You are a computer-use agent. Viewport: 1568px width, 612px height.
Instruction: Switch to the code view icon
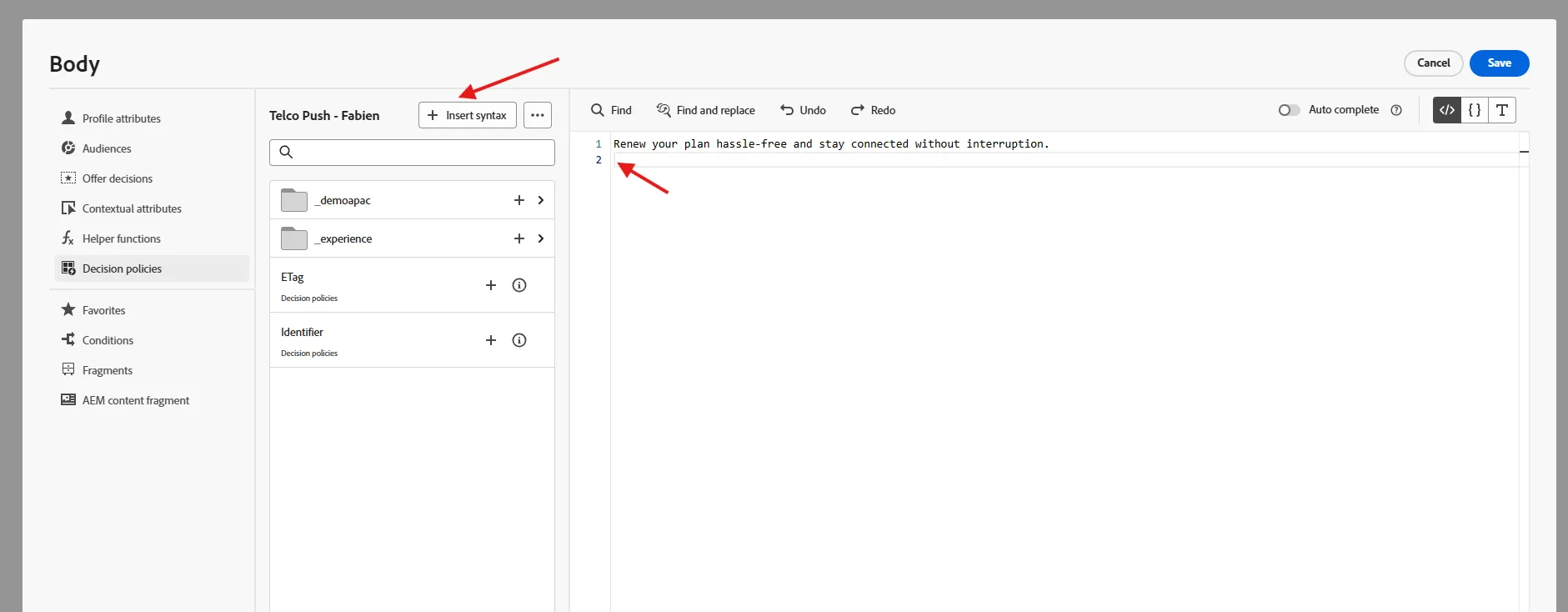(1447, 110)
